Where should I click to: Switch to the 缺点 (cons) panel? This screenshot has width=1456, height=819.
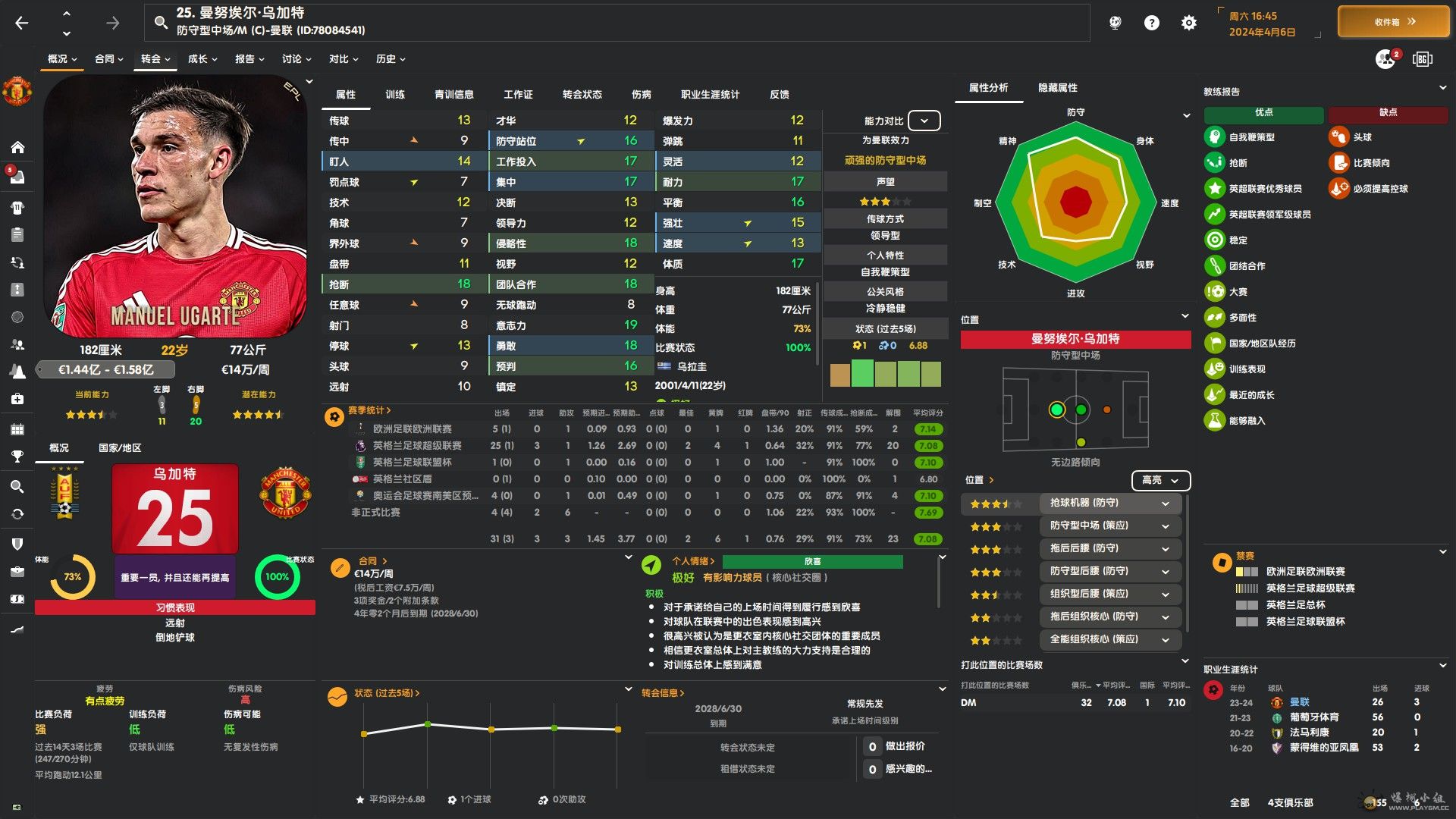(1387, 113)
